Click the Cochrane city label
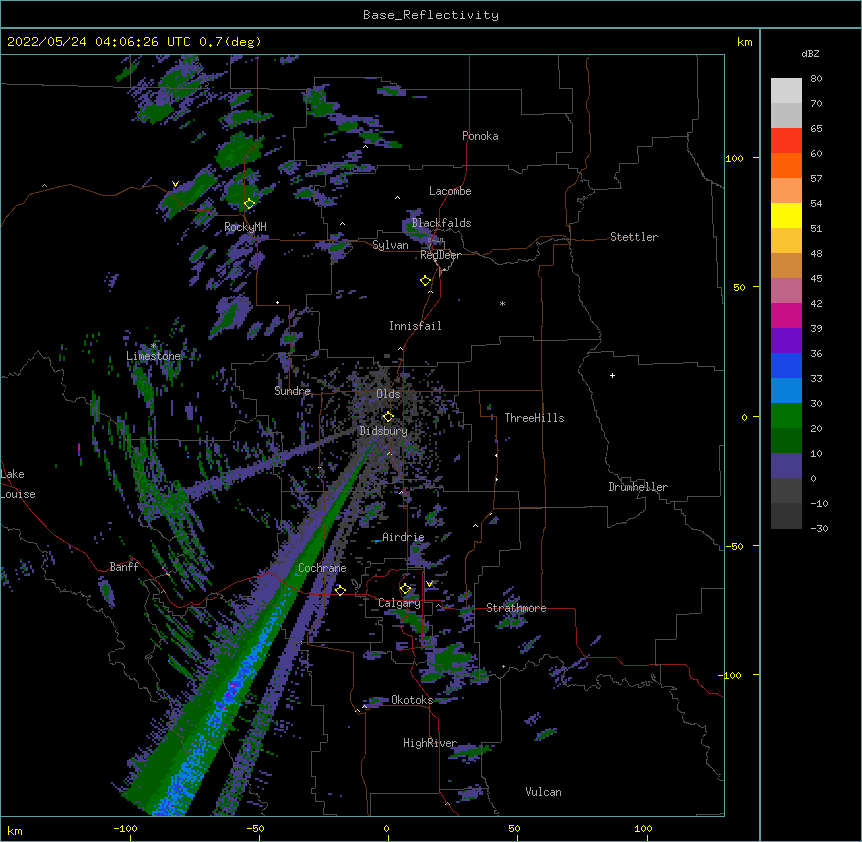Image resolution: width=862 pixels, height=842 pixels. pos(322,568)
